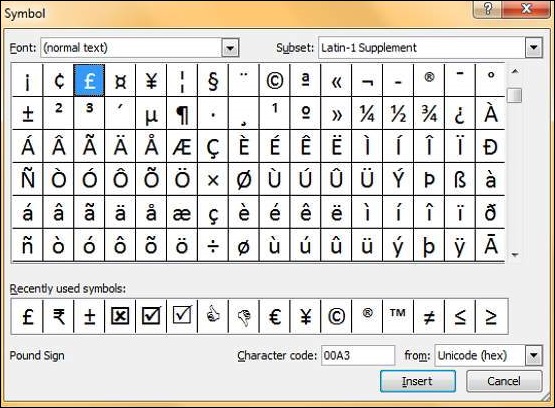Pick the section sign § in the grid
The image size is (555, 408).
[213, 80]
